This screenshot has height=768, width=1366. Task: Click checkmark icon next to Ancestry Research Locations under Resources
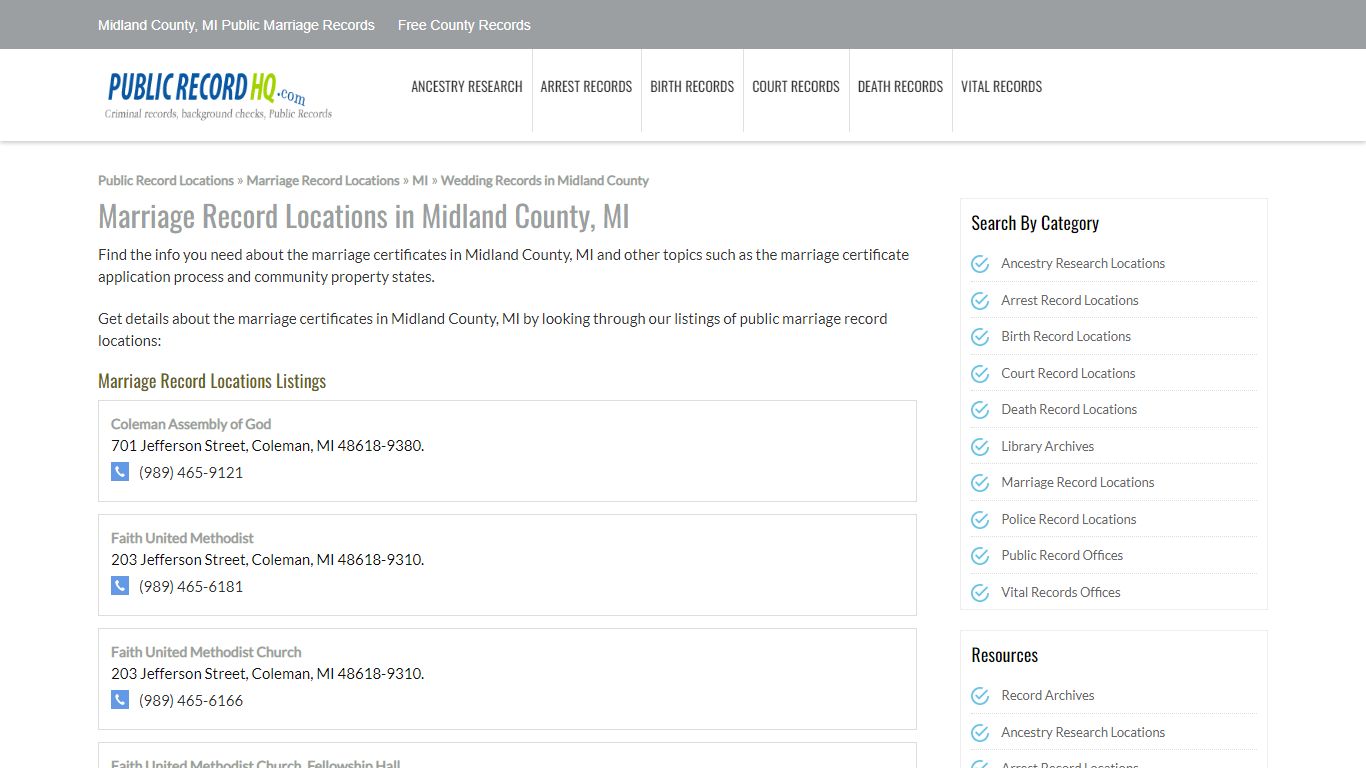point(980,733)
